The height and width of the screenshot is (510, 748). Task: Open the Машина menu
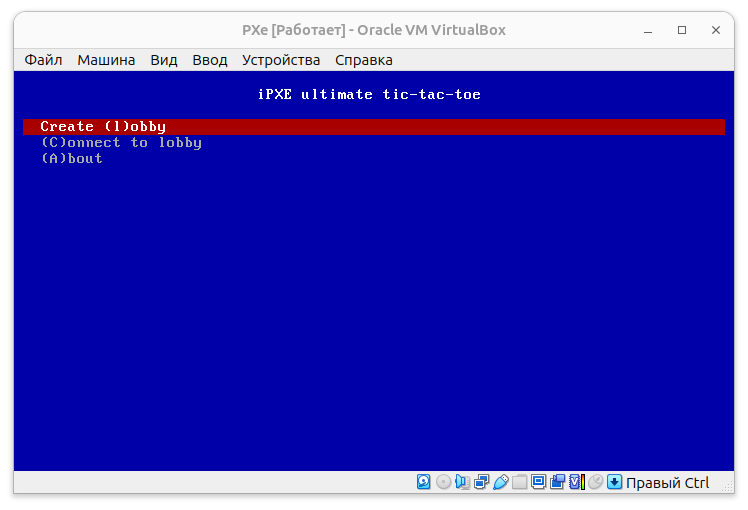click(x=106, y=60)
